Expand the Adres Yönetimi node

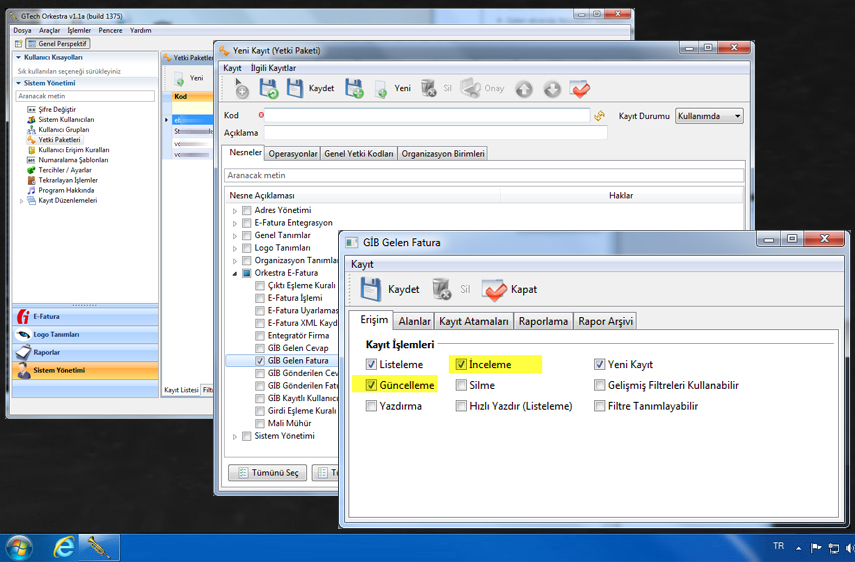click(235, 211)
